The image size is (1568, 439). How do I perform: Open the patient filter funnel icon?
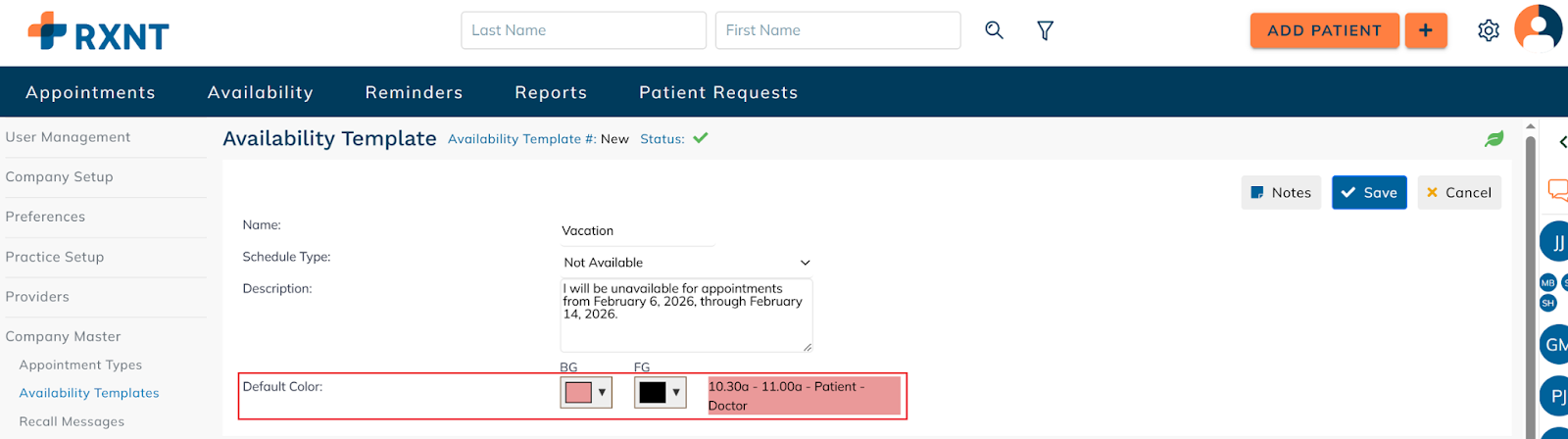[1046, 31]
